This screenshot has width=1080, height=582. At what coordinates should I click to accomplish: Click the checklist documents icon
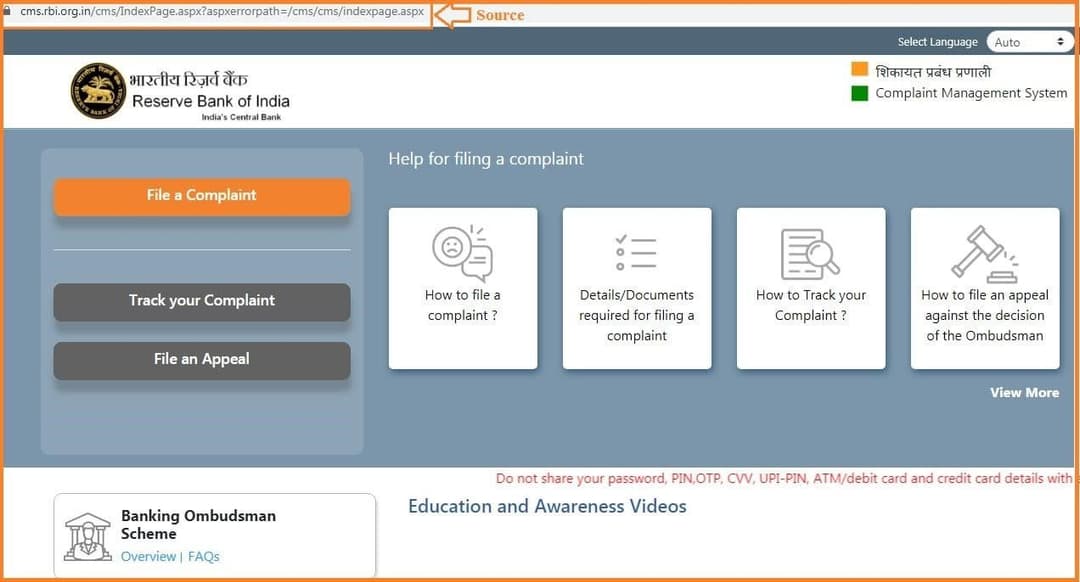click(x=636, y=252)
